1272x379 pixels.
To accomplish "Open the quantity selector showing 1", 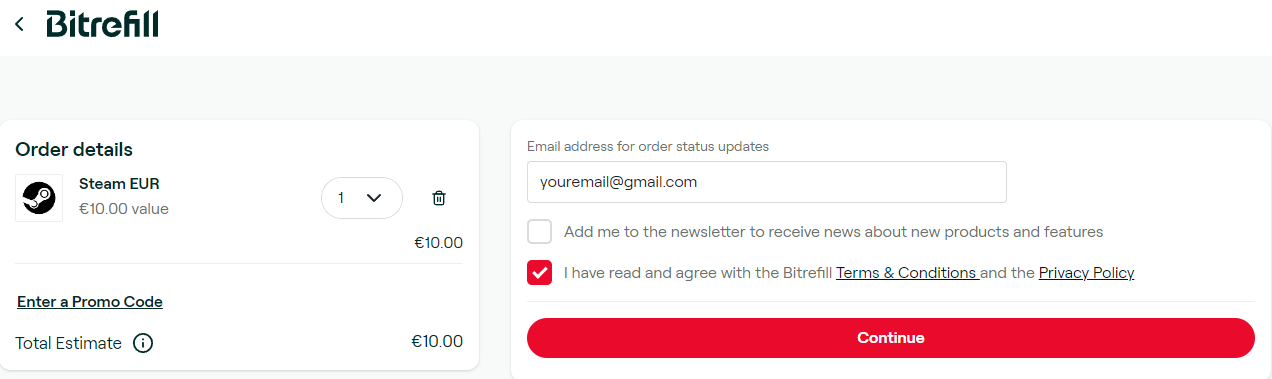I will [361, 198].
